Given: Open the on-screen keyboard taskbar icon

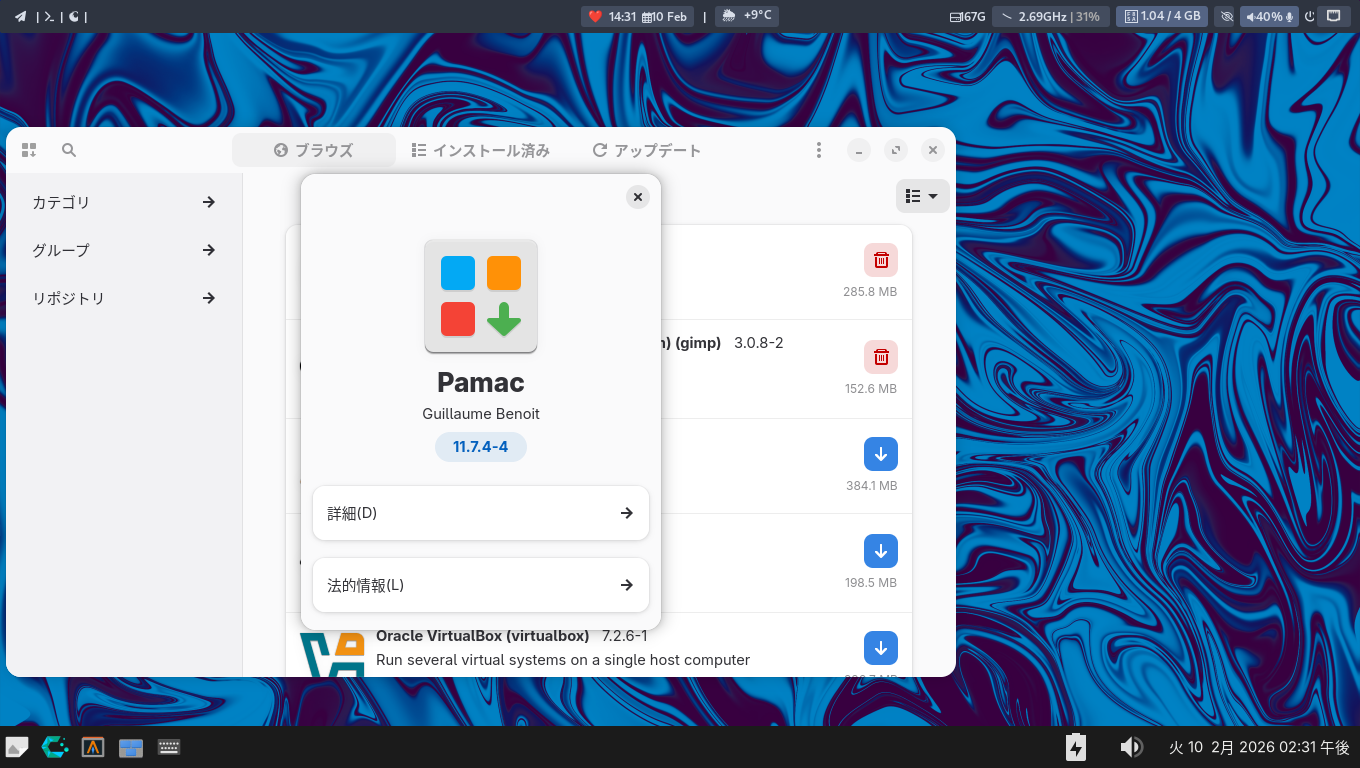Looking at the screenshot, I should (x=169, y=747).
